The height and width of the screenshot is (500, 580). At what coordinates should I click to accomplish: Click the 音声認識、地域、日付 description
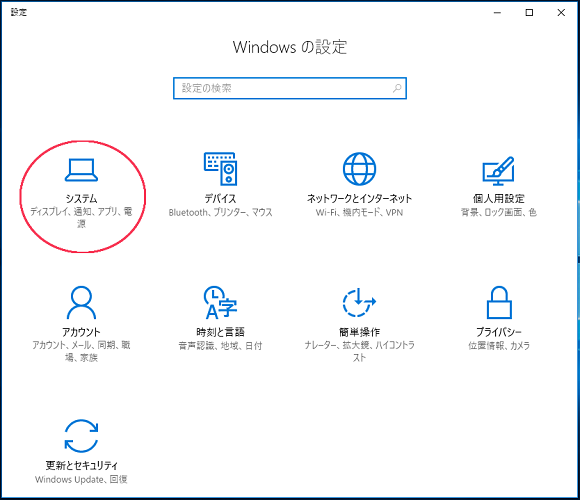pyautogui.click(x=220, y=346)
